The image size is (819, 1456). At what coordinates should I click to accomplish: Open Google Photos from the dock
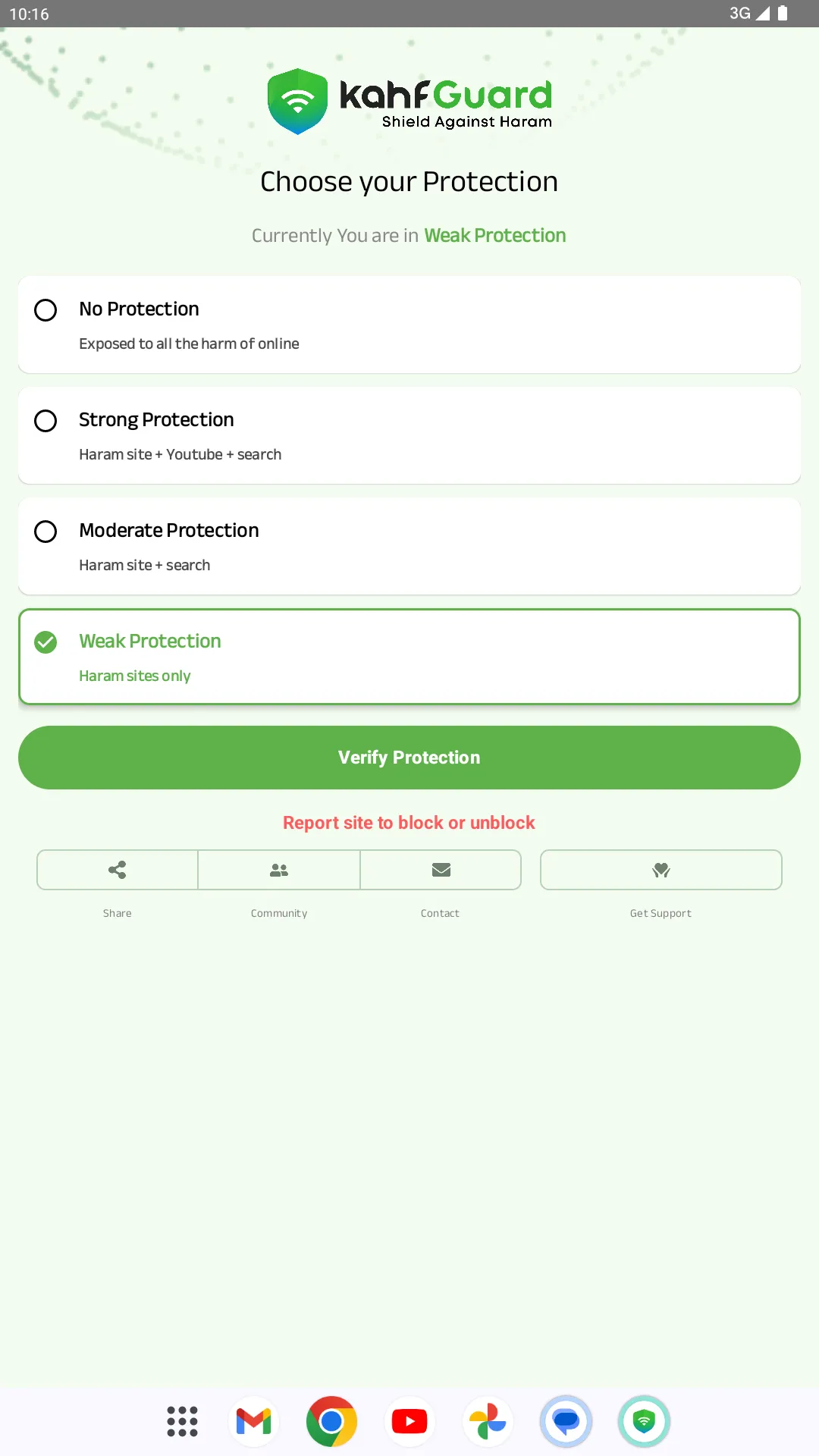click(x=488, y=1422)
